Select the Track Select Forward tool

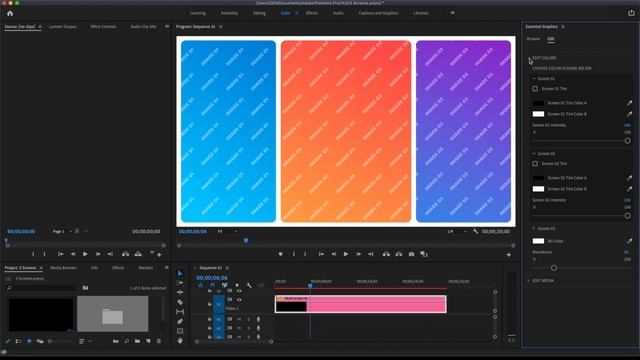pos(180,282)
